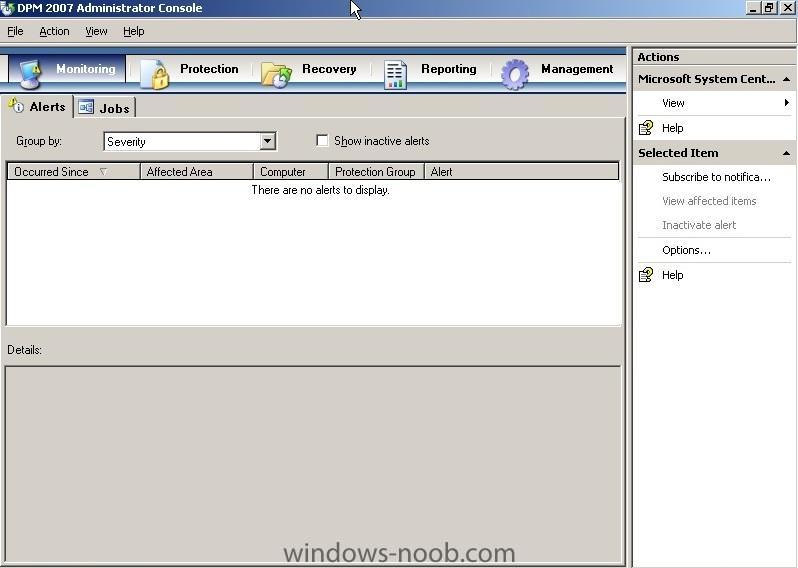Open the Action menu
This screenshot has height=568, width=798.
tap(54, 32)
